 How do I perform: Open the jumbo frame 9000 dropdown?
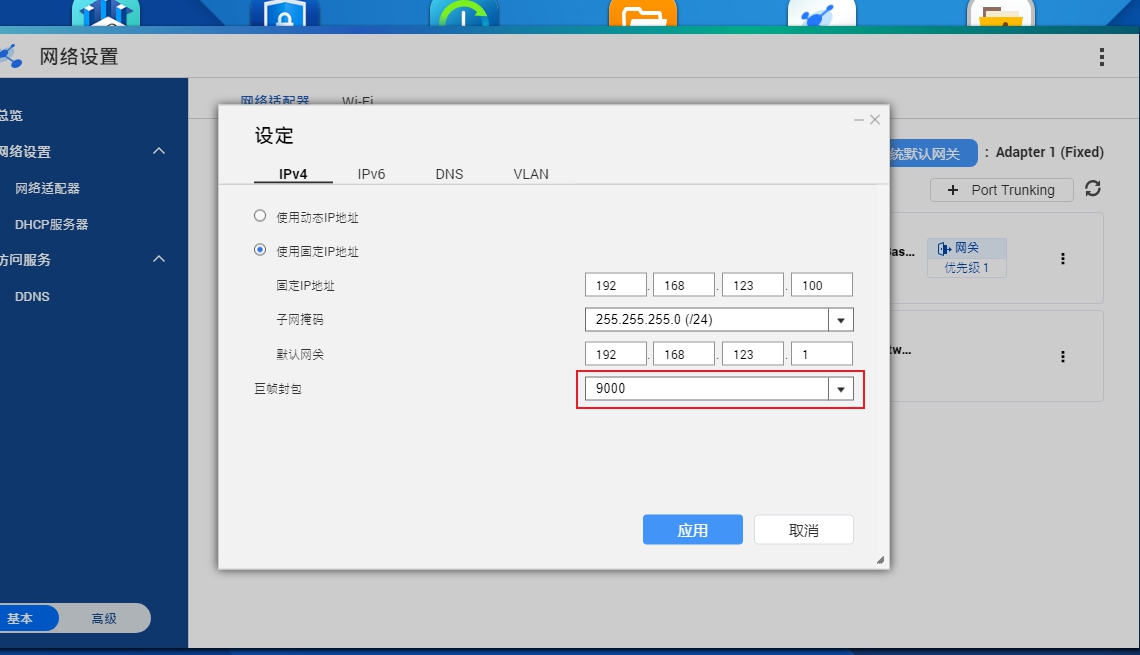pos(840,388)
